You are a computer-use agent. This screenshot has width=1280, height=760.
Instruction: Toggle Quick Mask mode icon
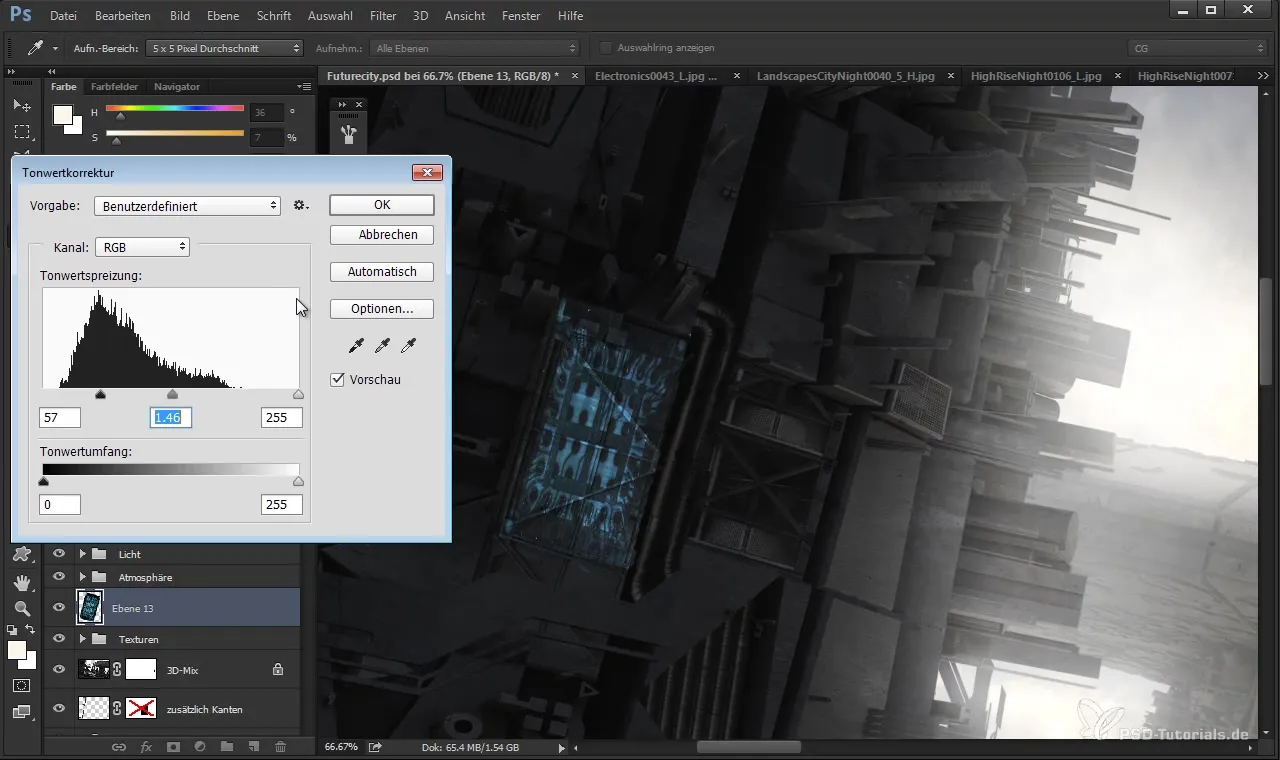point(21,686)
